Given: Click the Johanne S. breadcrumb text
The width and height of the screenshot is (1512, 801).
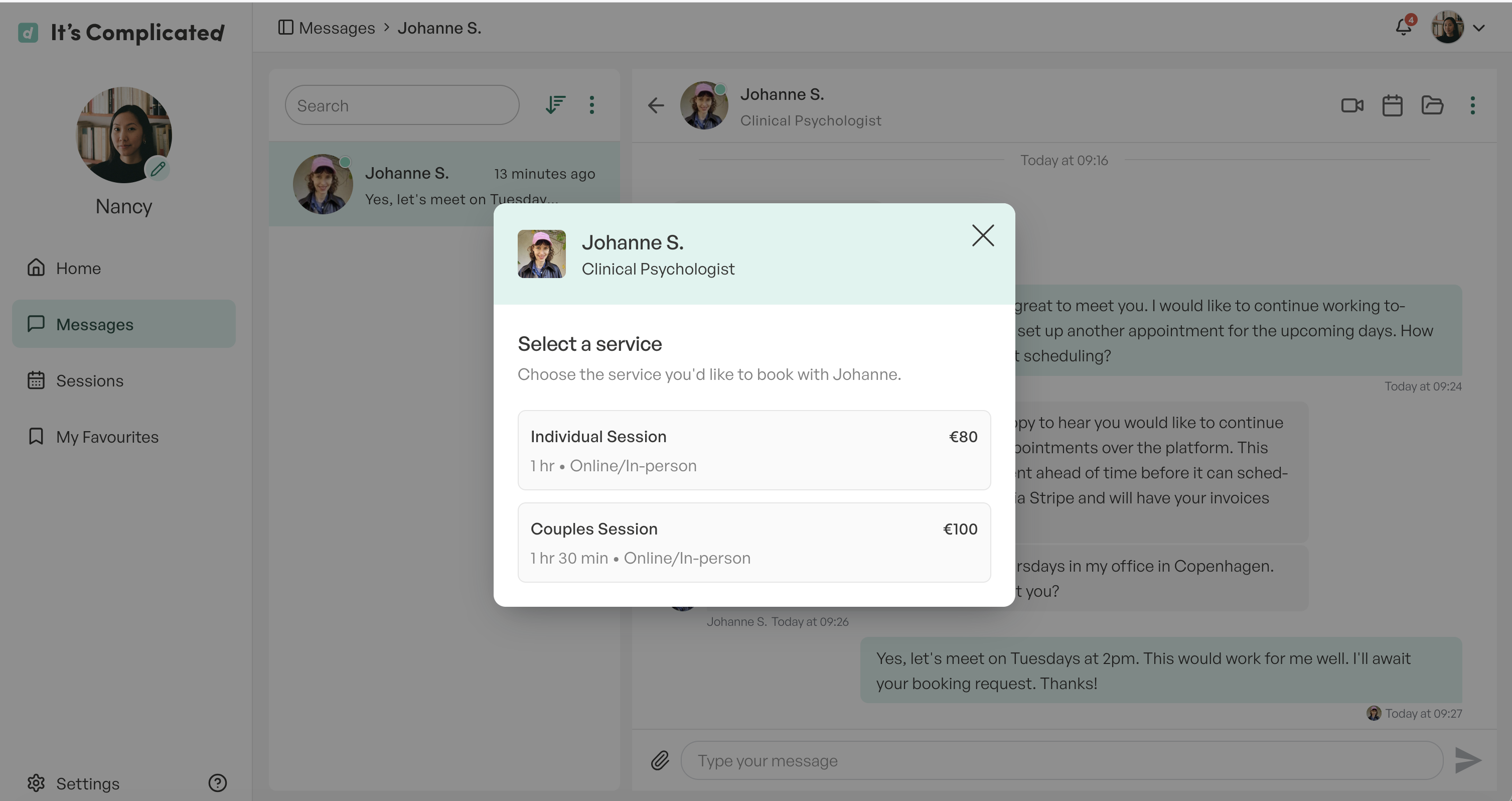Looking at the screenshot, I should 439,28.
